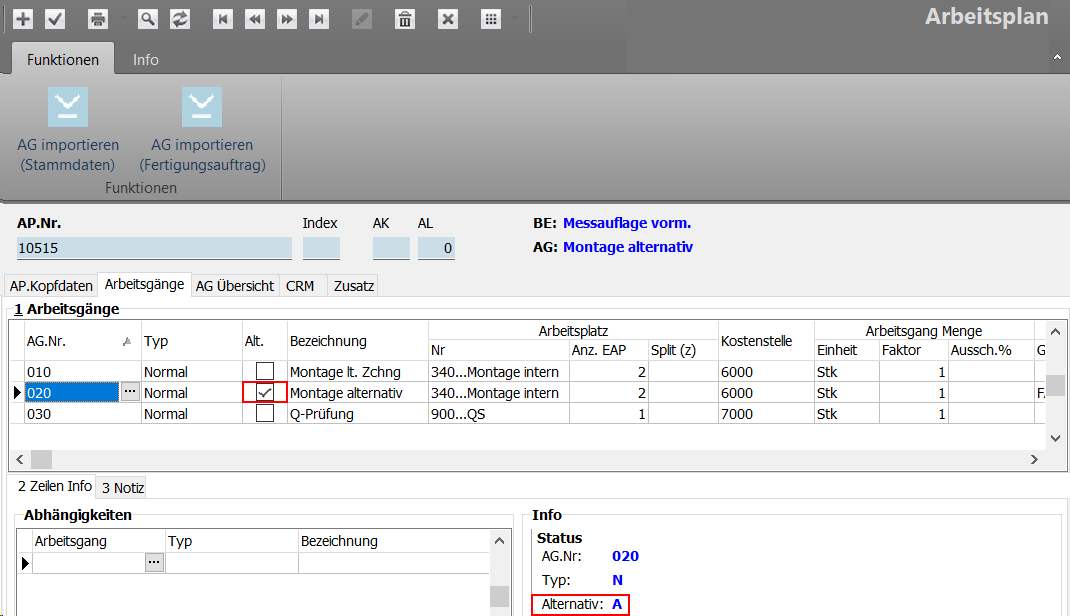Click the print toolbar icon
The height and width of the screenshot is (616, 1070).
pos(98,19)
